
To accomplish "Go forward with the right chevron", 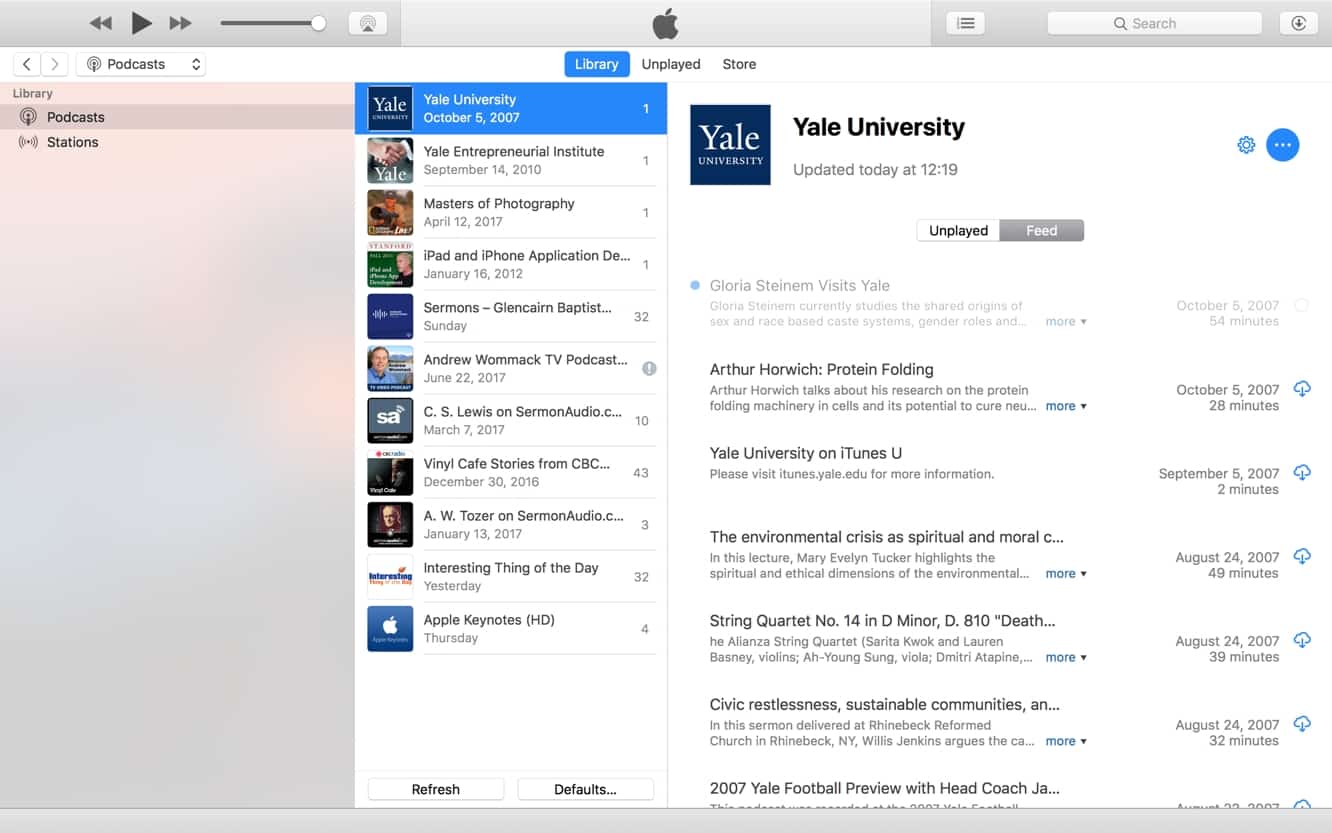I will tap(55, 64).
